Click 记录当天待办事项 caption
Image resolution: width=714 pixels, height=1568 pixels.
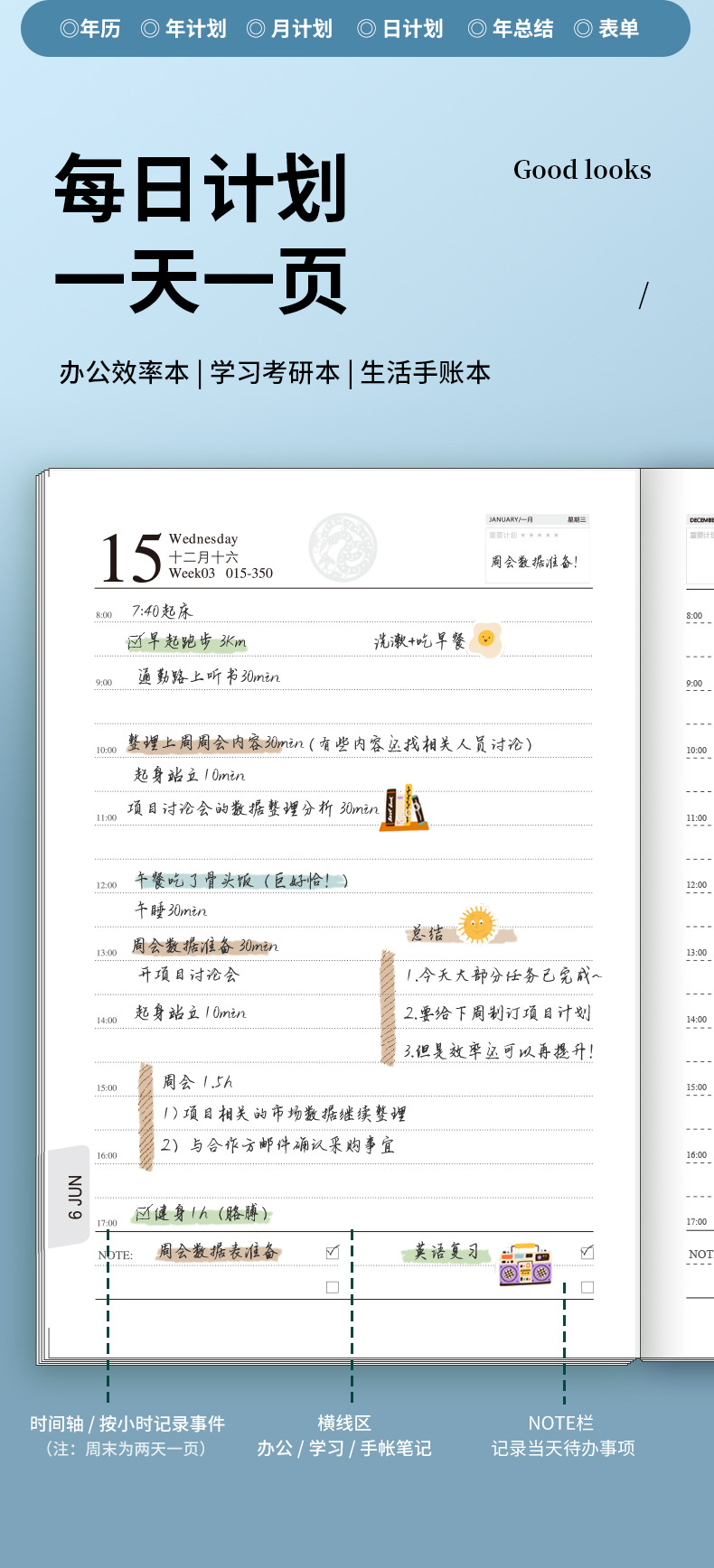tap(563, 1448)
